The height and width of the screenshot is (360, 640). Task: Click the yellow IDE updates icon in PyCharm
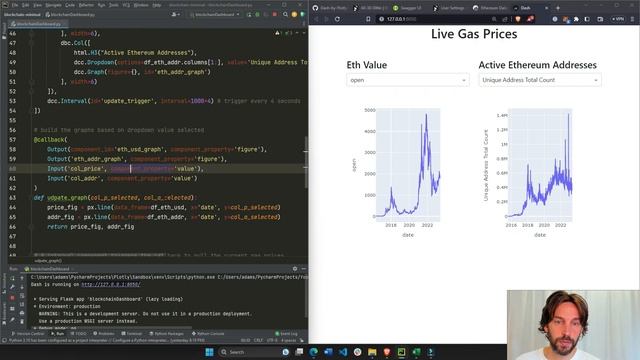[x=294, y=15]
